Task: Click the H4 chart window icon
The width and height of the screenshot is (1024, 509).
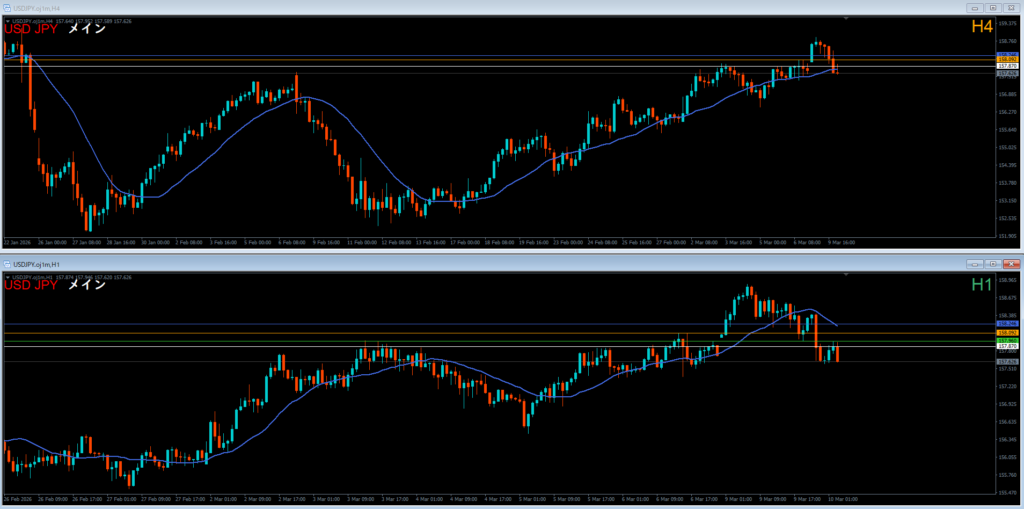Action: point(7,7)
